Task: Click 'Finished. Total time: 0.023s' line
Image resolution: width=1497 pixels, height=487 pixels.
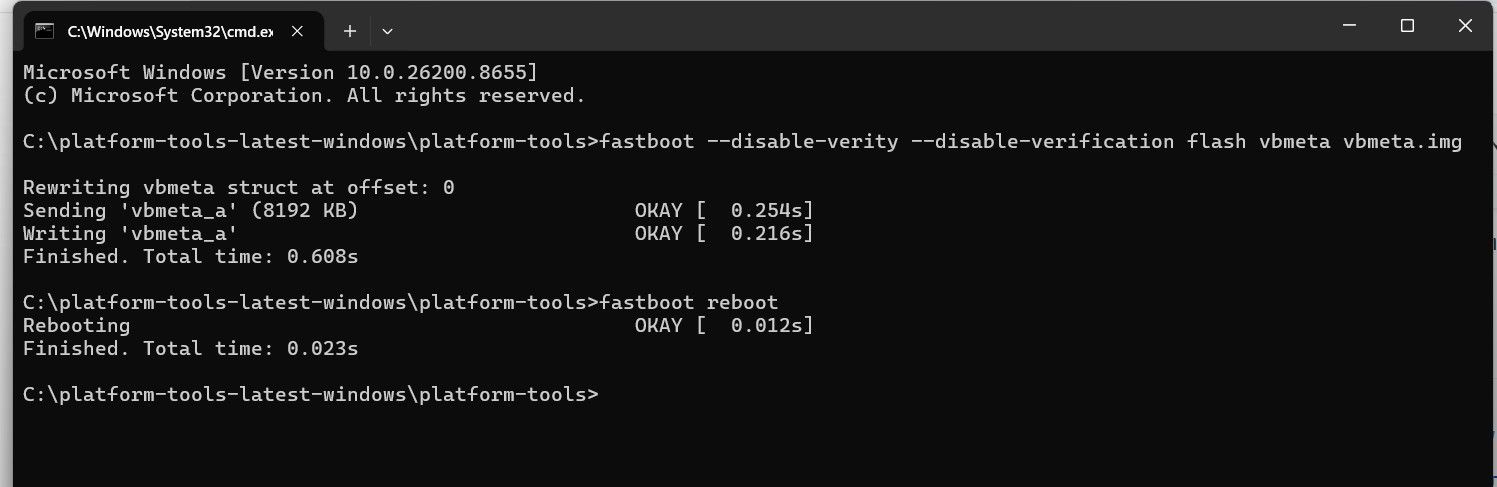Action: click(x=190, y=349)
